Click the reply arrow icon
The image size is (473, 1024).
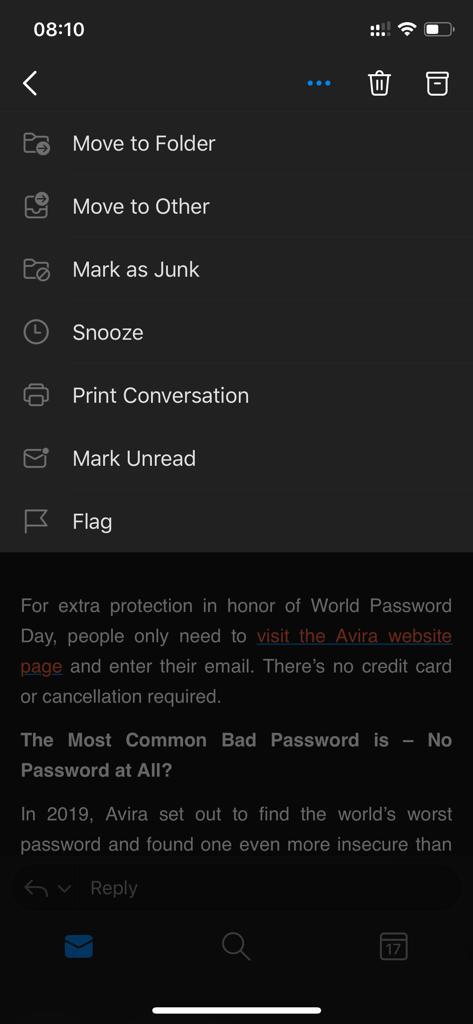coord(37,888)
